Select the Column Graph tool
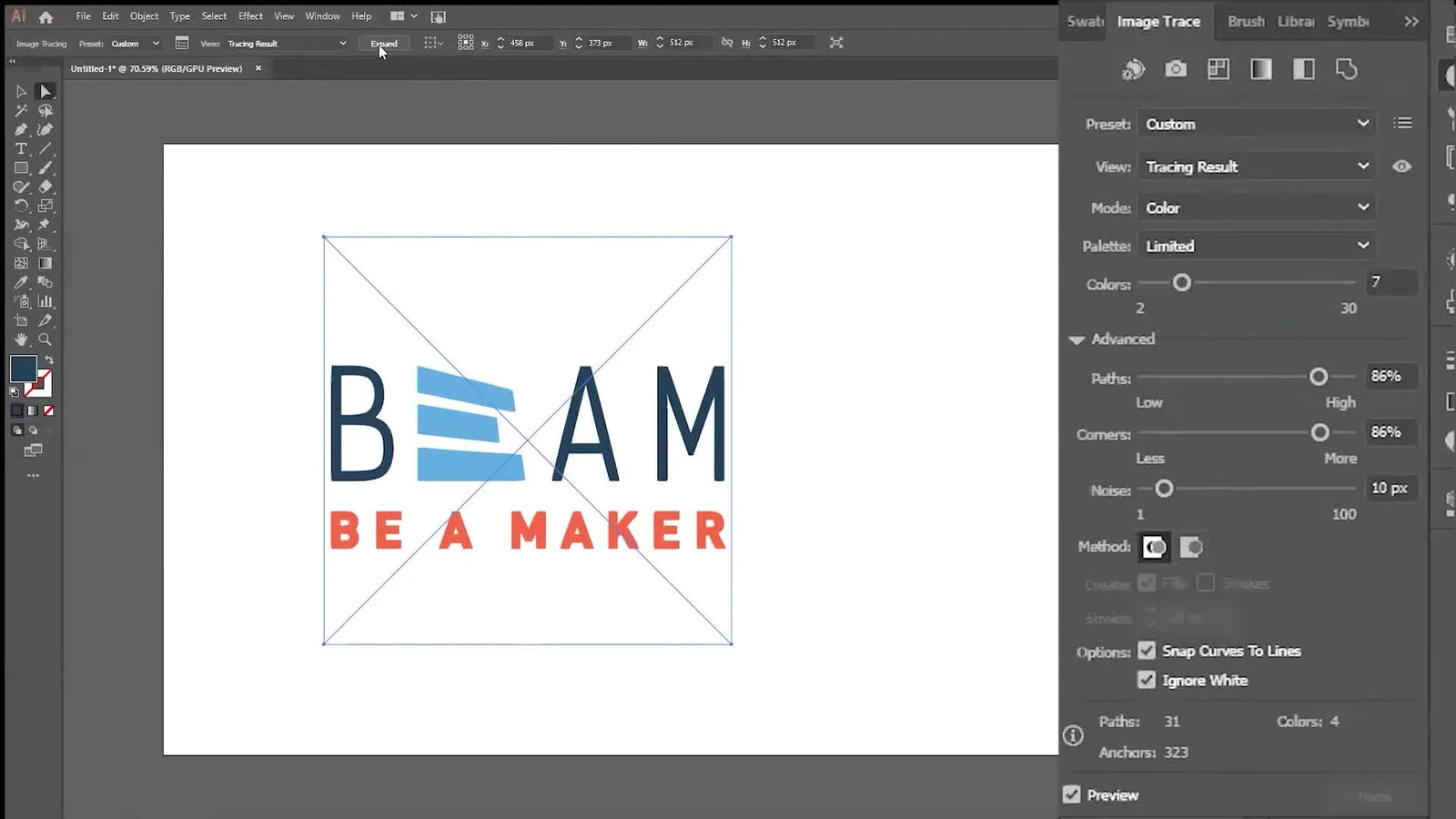Screen dimensions: 1456x819 pyautogui.click(x=45, y=301)
